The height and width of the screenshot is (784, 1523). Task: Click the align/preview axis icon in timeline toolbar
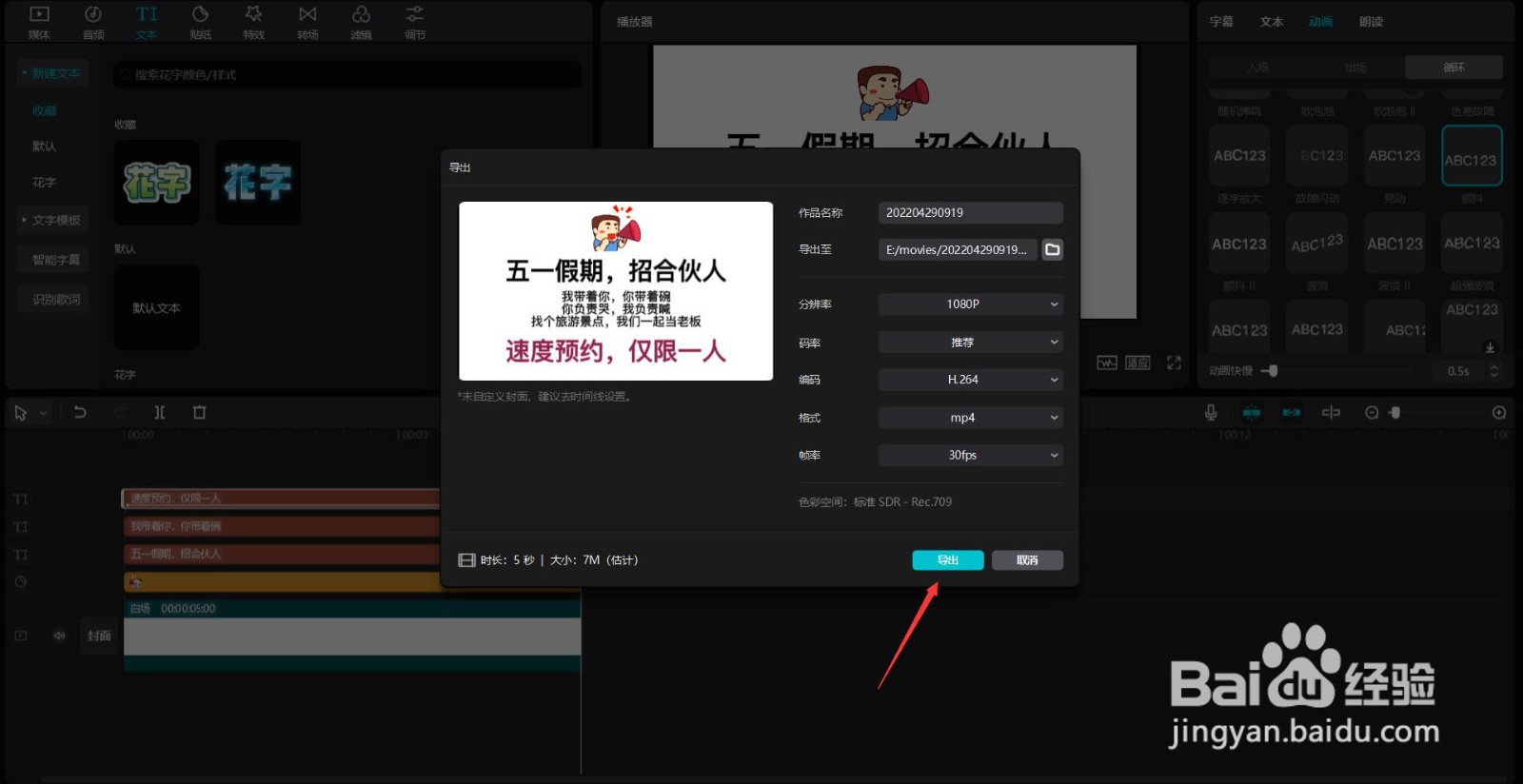1331,412
